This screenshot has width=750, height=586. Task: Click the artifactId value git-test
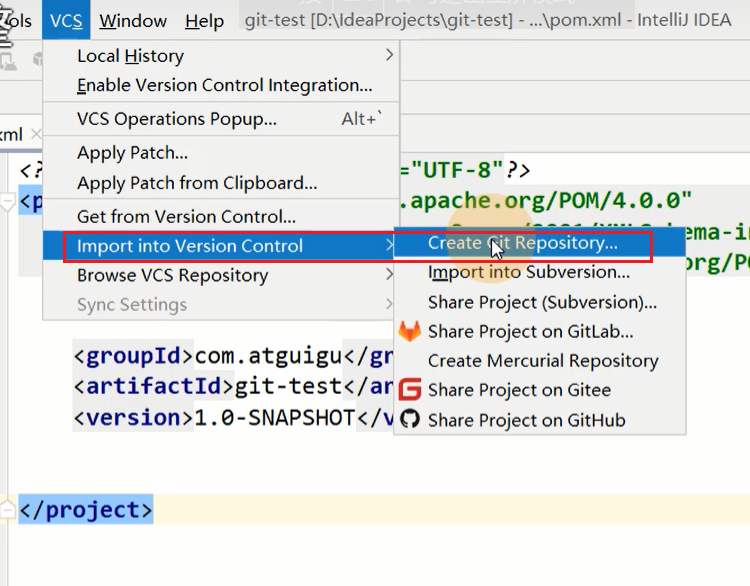point(288,387)
